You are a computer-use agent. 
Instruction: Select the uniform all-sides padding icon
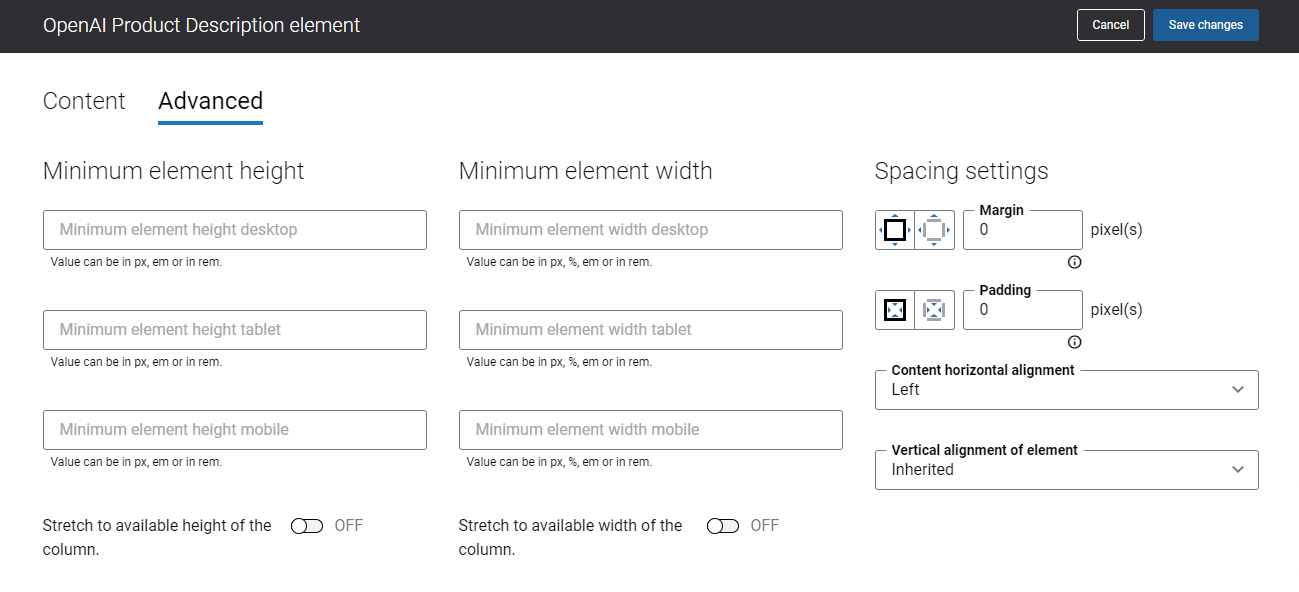(895, 310)
